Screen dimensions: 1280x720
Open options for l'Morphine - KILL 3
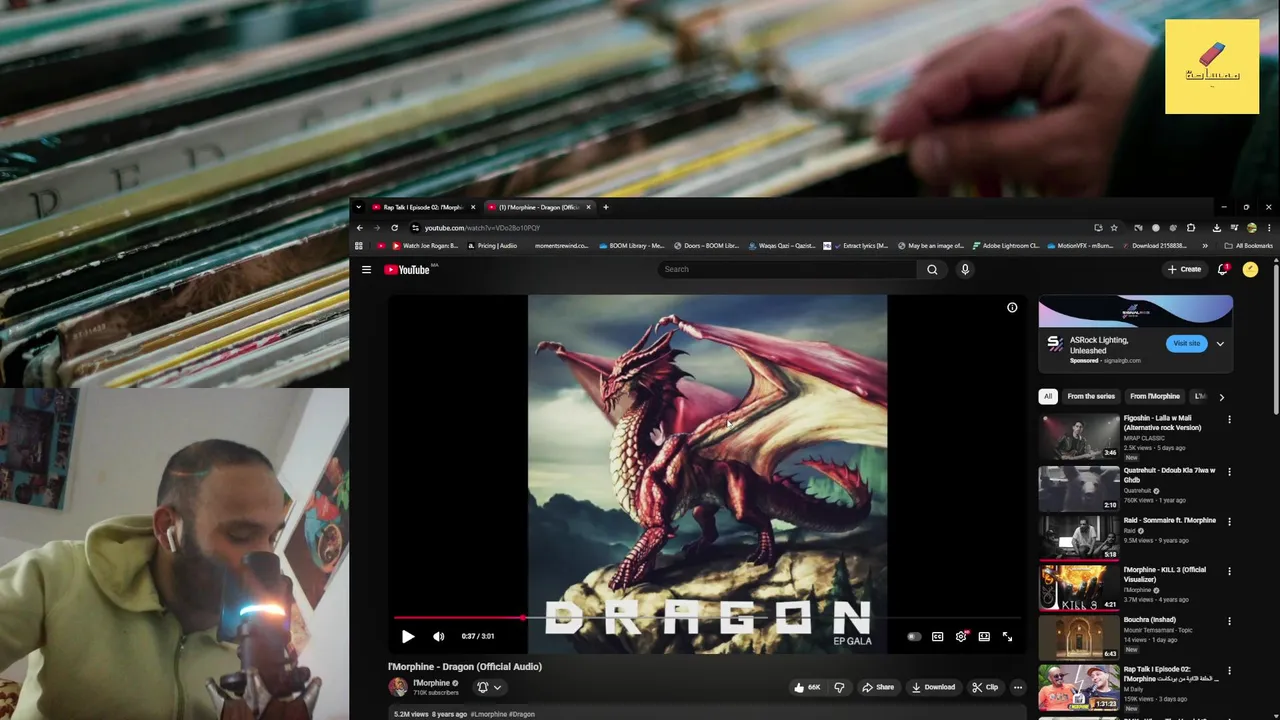[1229, 572]
